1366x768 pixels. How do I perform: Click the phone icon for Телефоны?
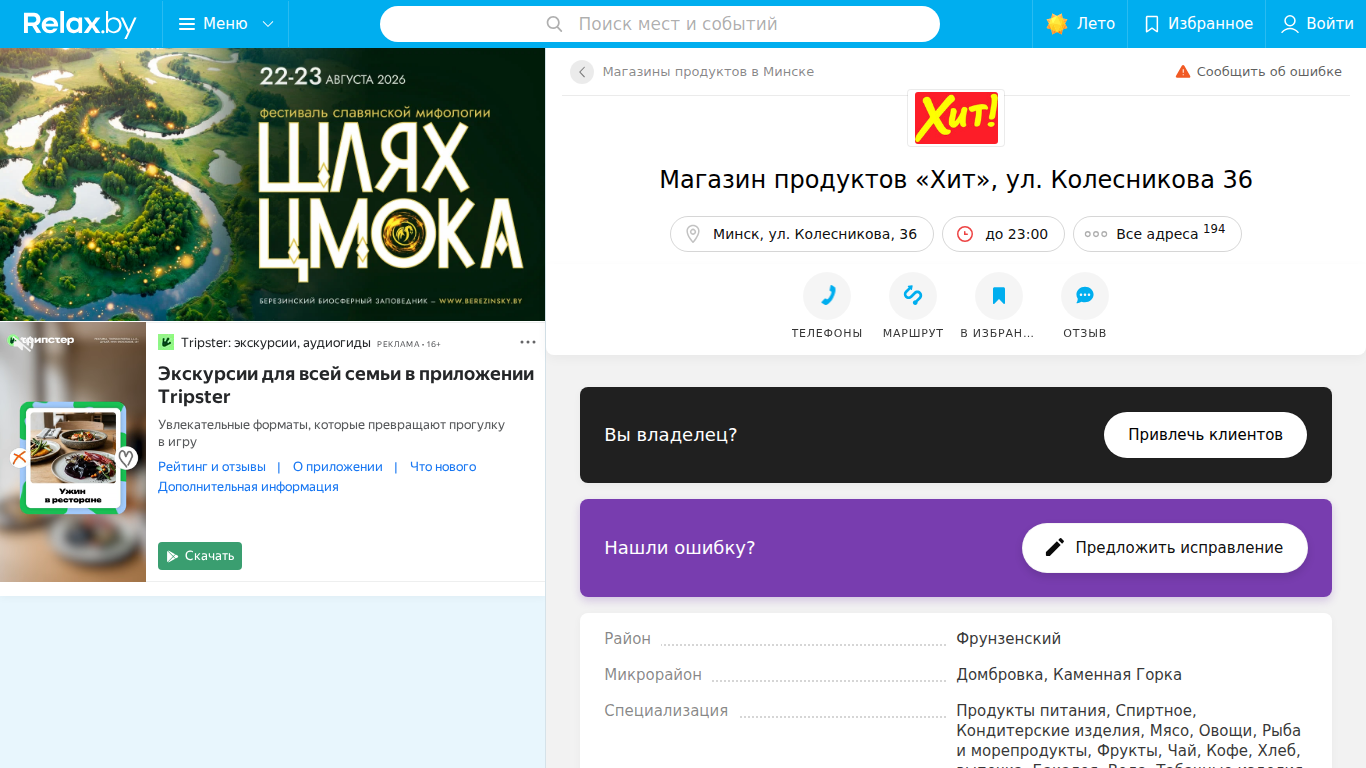pyautogui.click(x=827, y=296)
